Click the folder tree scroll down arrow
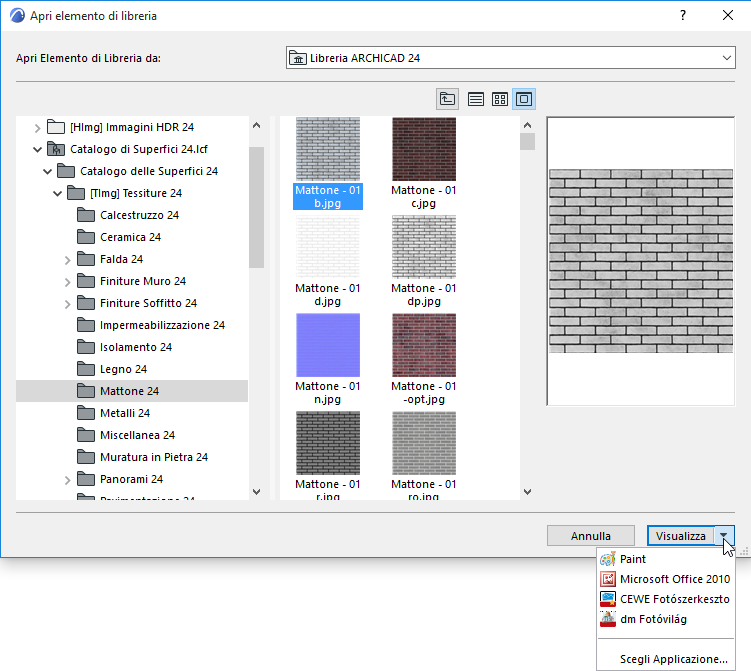 257,492
